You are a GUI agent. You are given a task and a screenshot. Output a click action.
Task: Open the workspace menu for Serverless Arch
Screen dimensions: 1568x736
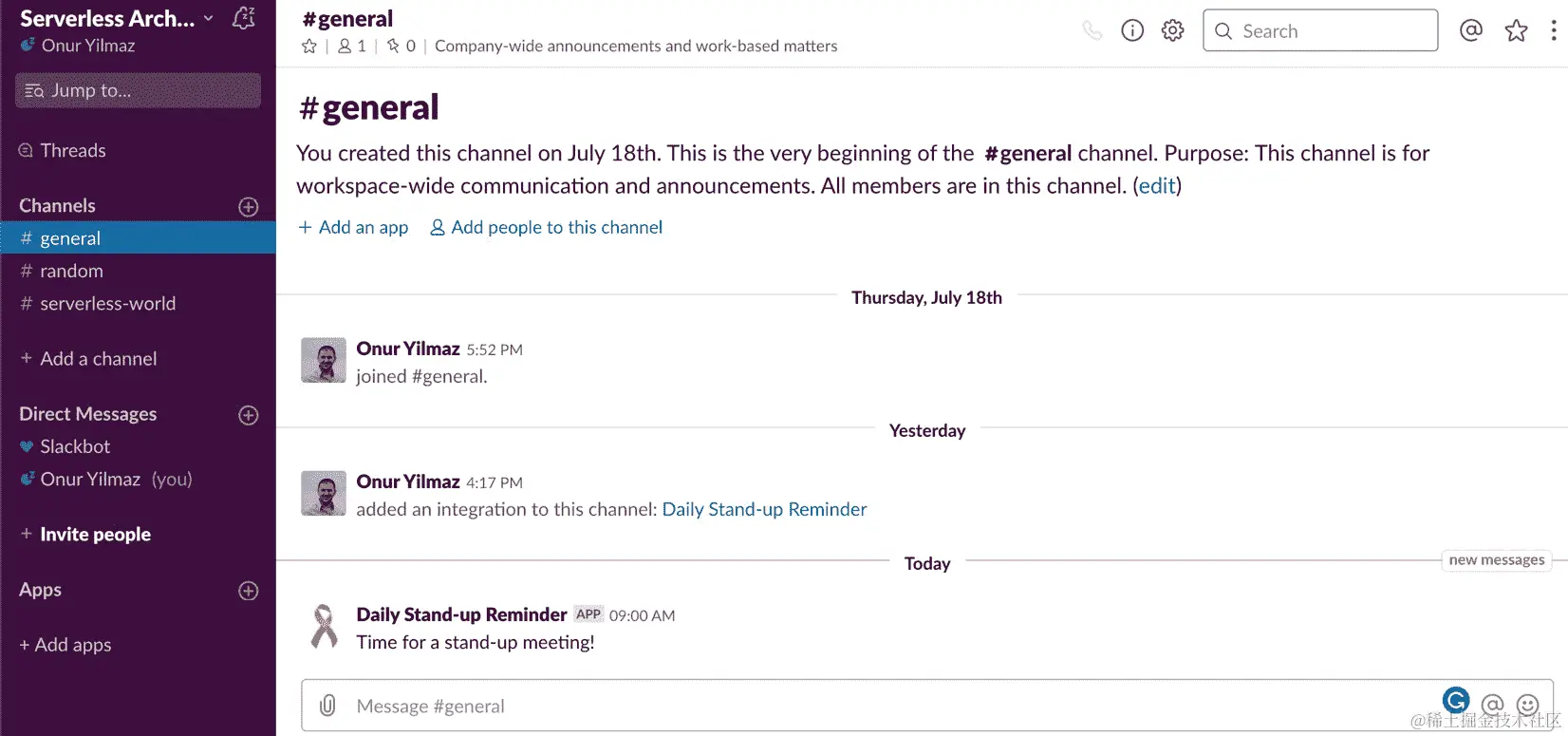point(114,17)
